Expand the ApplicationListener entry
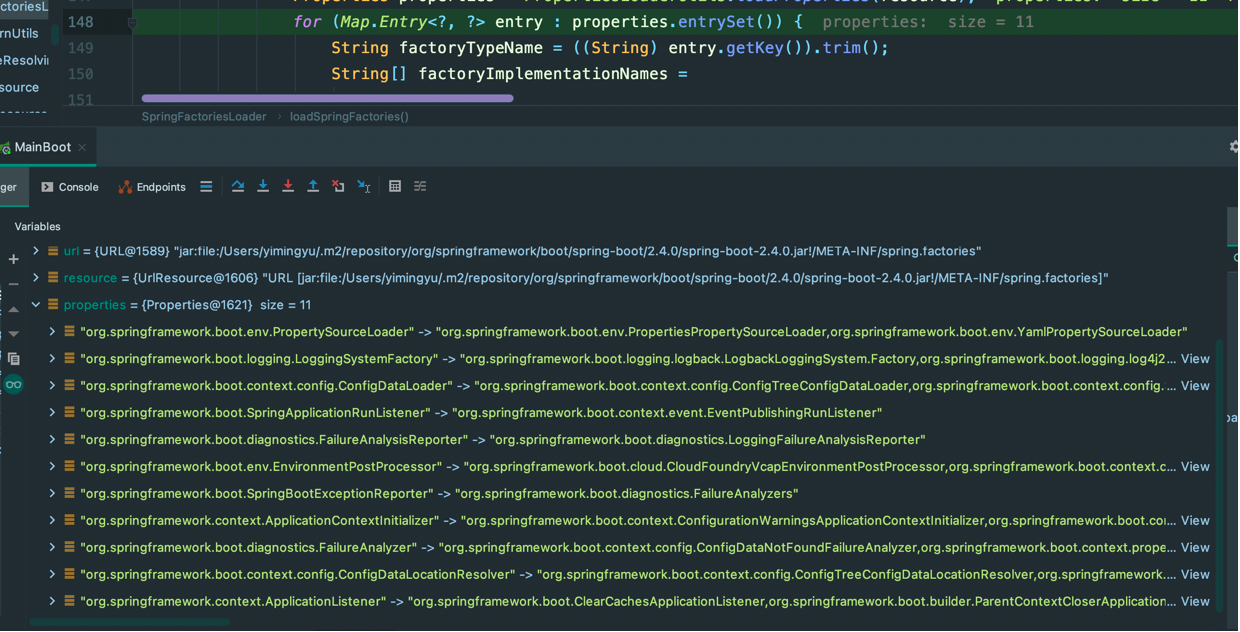Image resolution: width=1240 pixels, height=632 pixels. (52, 602)
